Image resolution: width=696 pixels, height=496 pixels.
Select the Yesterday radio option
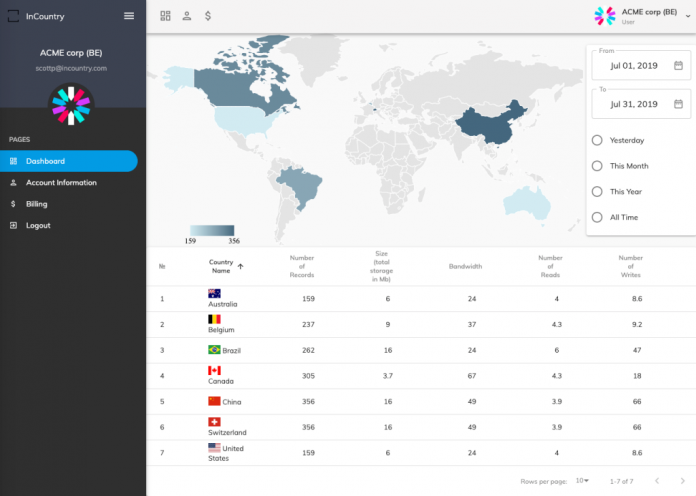[597, 141]
